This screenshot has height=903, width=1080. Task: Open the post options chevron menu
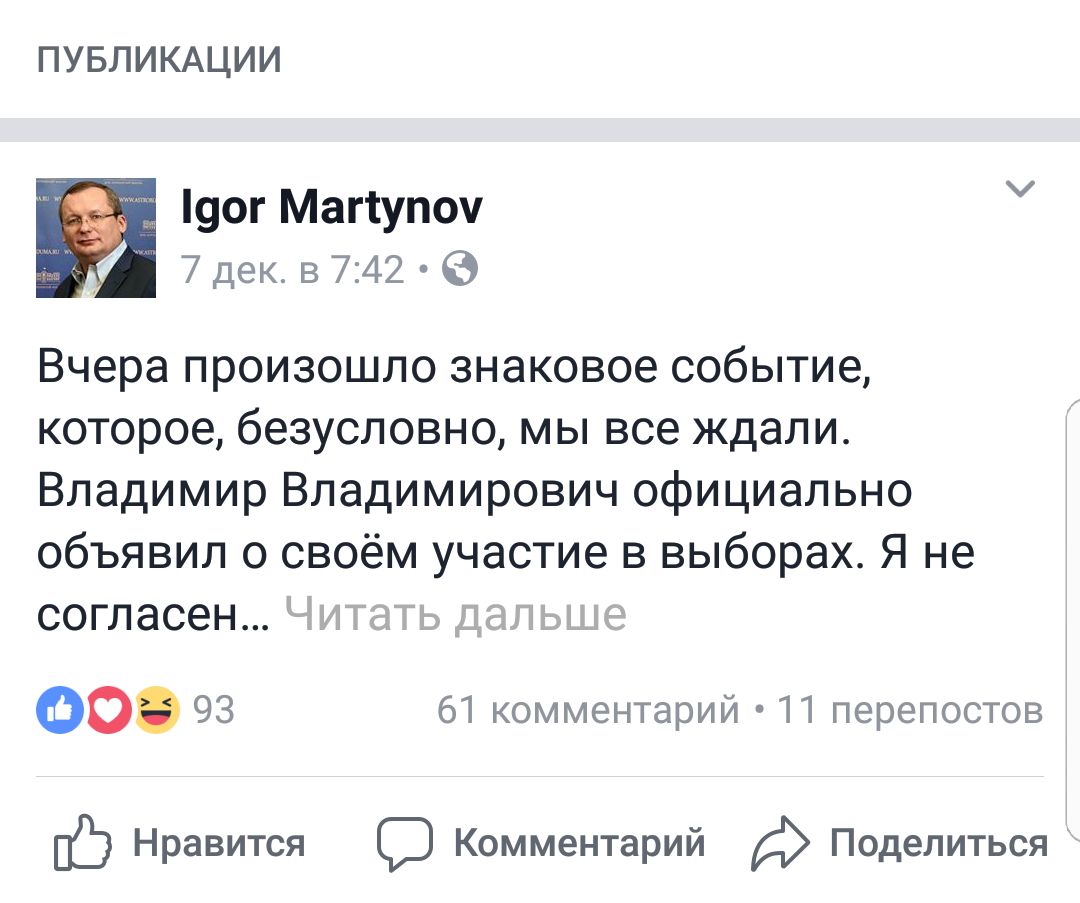click(x=1020, y=189)
